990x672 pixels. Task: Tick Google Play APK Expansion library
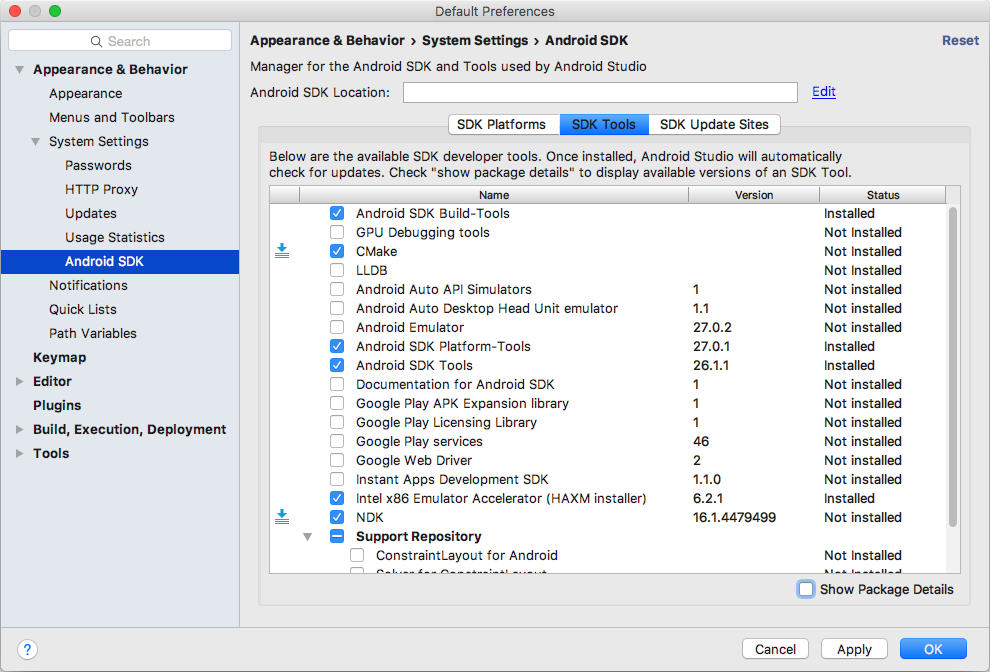click(x=337, y=403)
